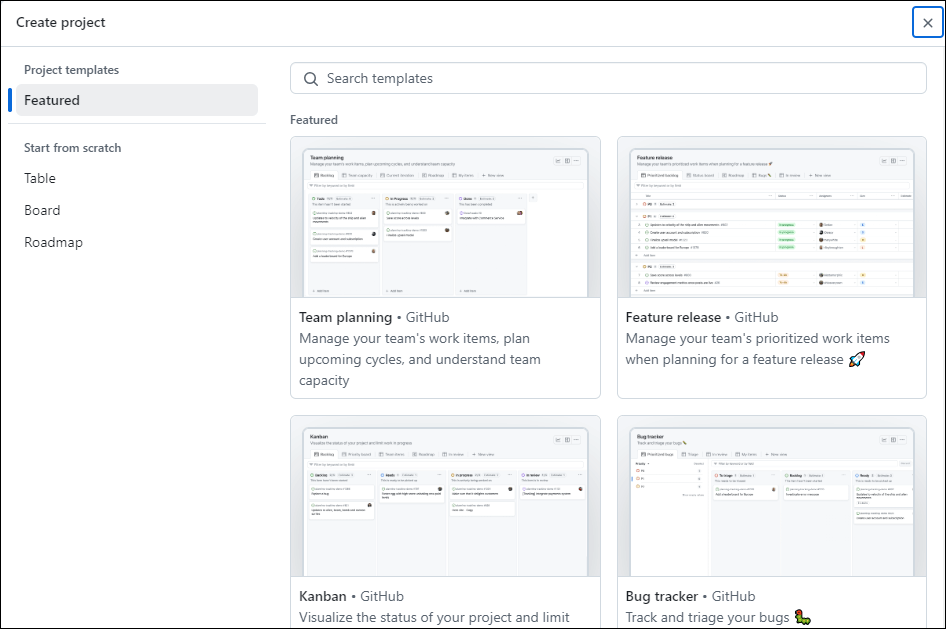946x629 pixels.
Task: Click the Bug tracker template title
Action: (661, 596)
